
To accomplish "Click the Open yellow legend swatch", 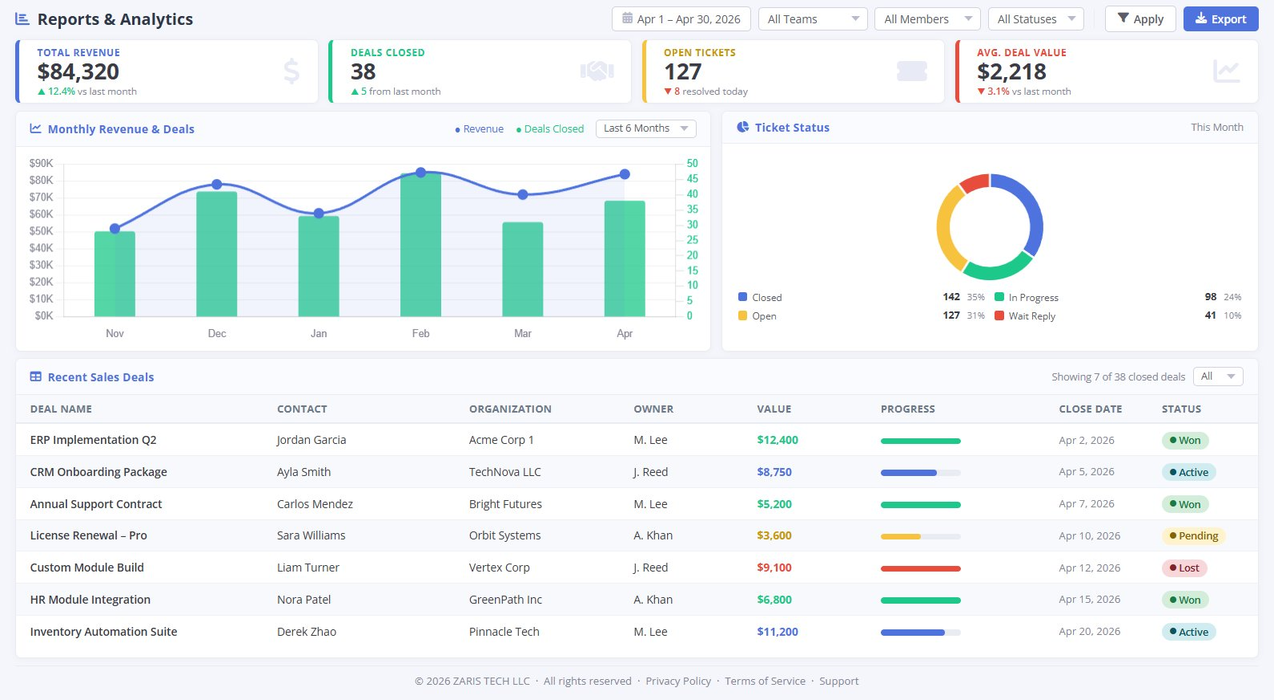I will [x=742, y=315].
